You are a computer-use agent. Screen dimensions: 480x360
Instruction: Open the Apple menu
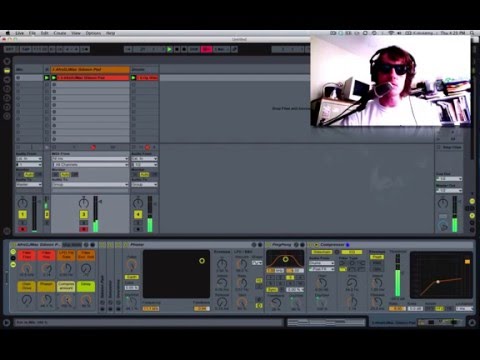point(8,33)
